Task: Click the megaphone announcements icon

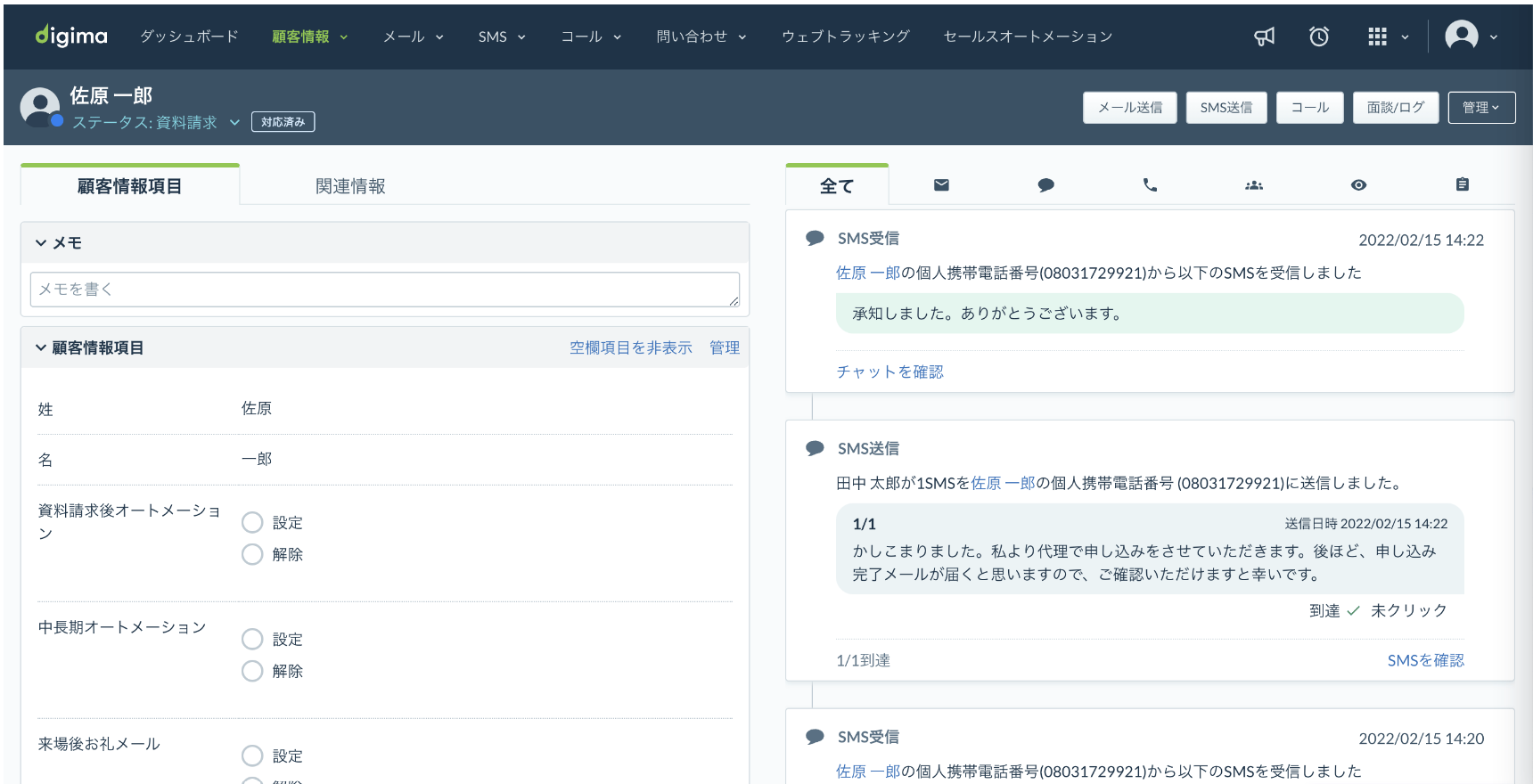Action: coord(1264,37)
